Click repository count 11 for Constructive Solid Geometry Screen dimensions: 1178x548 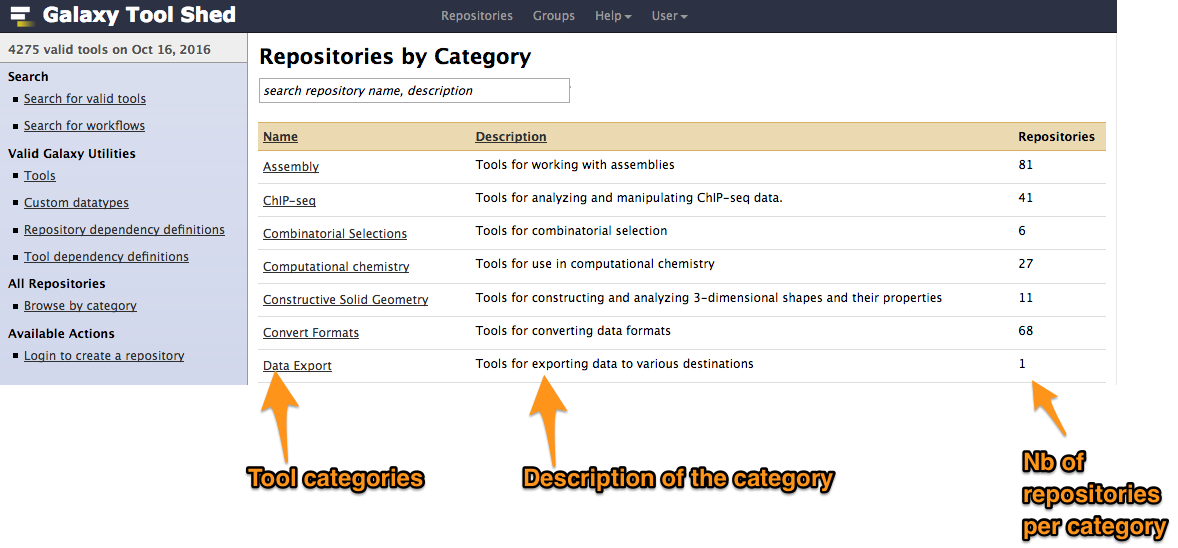tap(1025, 298)
